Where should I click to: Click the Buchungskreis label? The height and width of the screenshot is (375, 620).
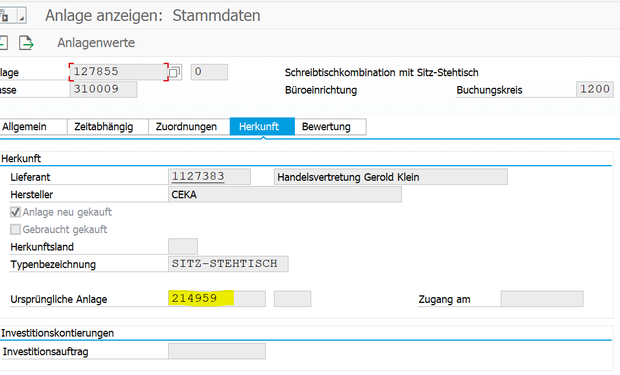pos(489,90)
